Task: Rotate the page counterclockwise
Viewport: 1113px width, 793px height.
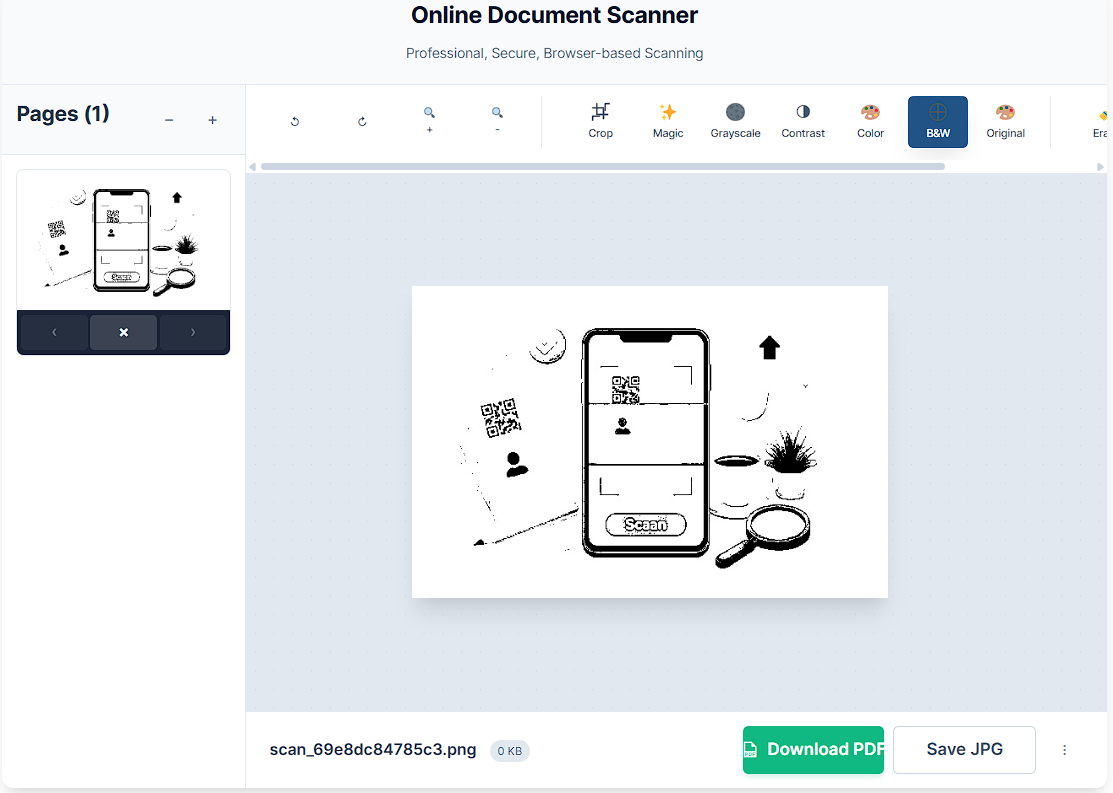Action: [295, 121]
